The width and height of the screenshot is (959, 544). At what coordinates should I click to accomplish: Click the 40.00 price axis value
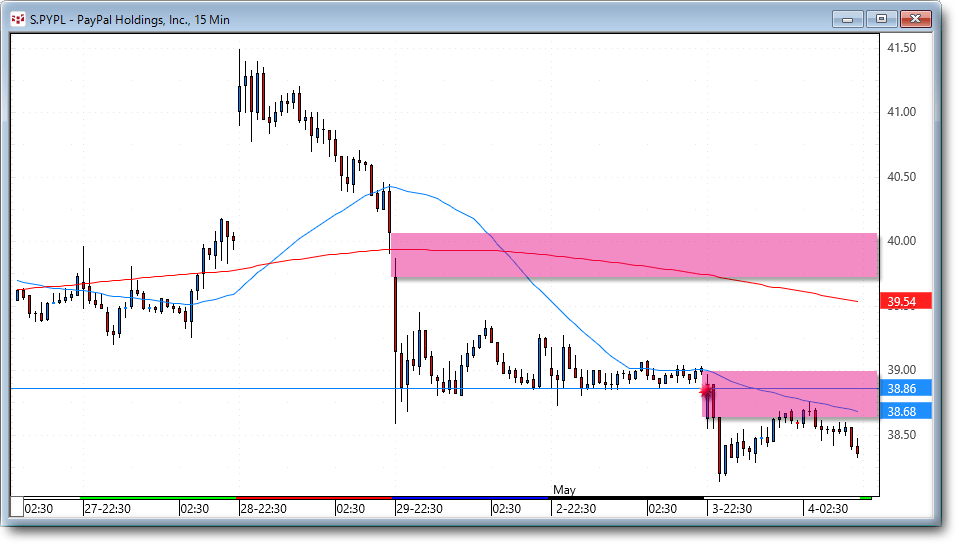coord(902,241)
